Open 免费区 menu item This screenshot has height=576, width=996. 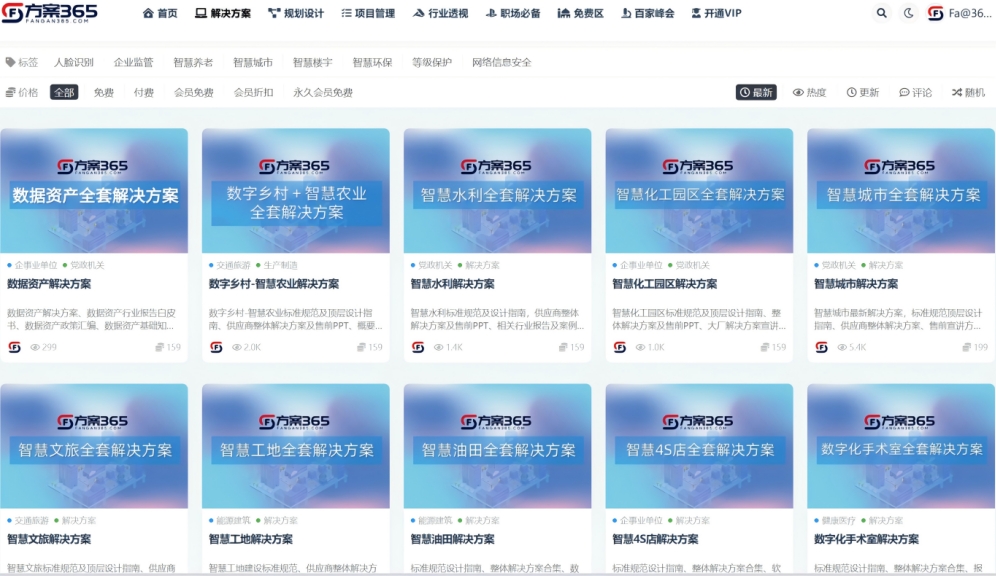(x=581, y=13)
